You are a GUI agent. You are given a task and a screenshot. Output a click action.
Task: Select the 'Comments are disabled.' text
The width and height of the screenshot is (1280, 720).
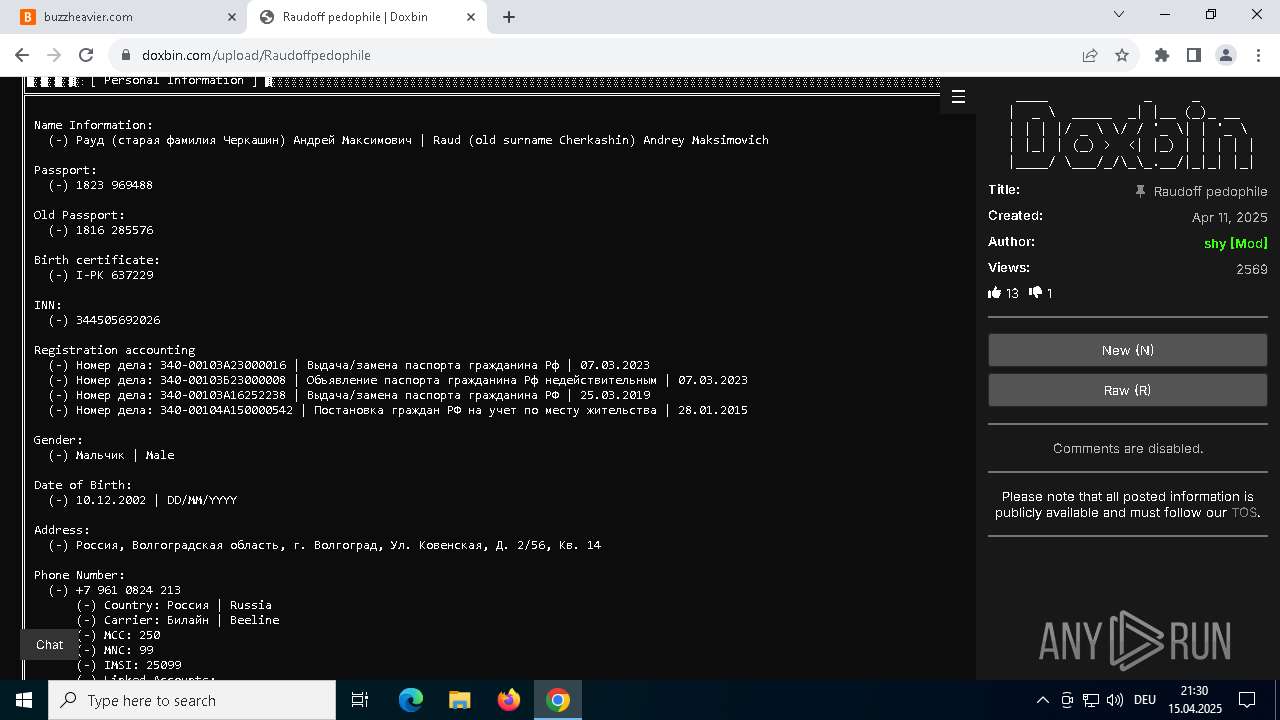[x=1128, y=448]
